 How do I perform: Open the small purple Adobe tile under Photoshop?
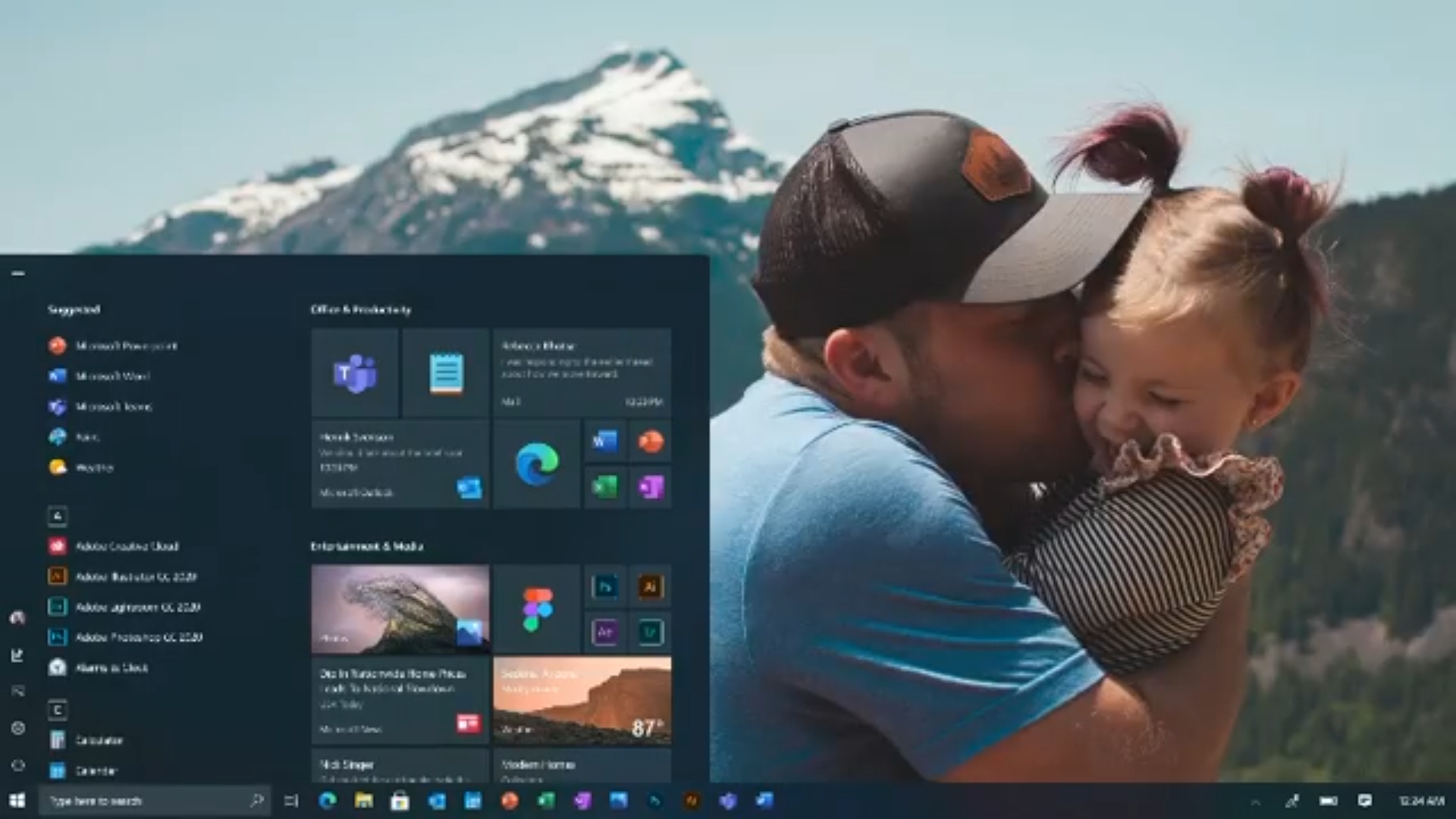pyautogui.click(x=605, y=632)
